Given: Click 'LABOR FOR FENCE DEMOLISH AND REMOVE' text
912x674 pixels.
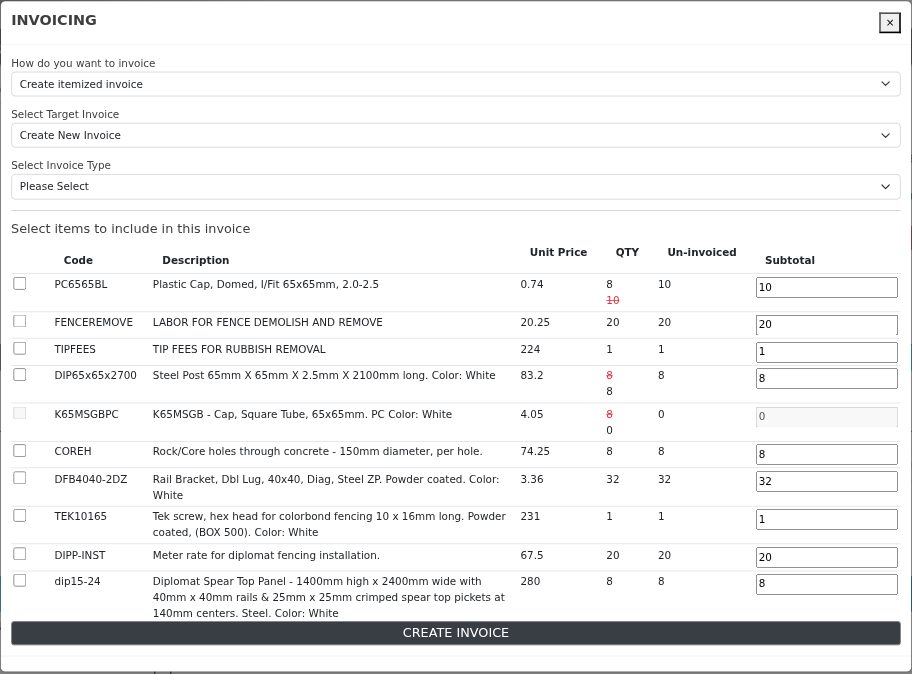Looking at the screenshot, I should 268,322.
